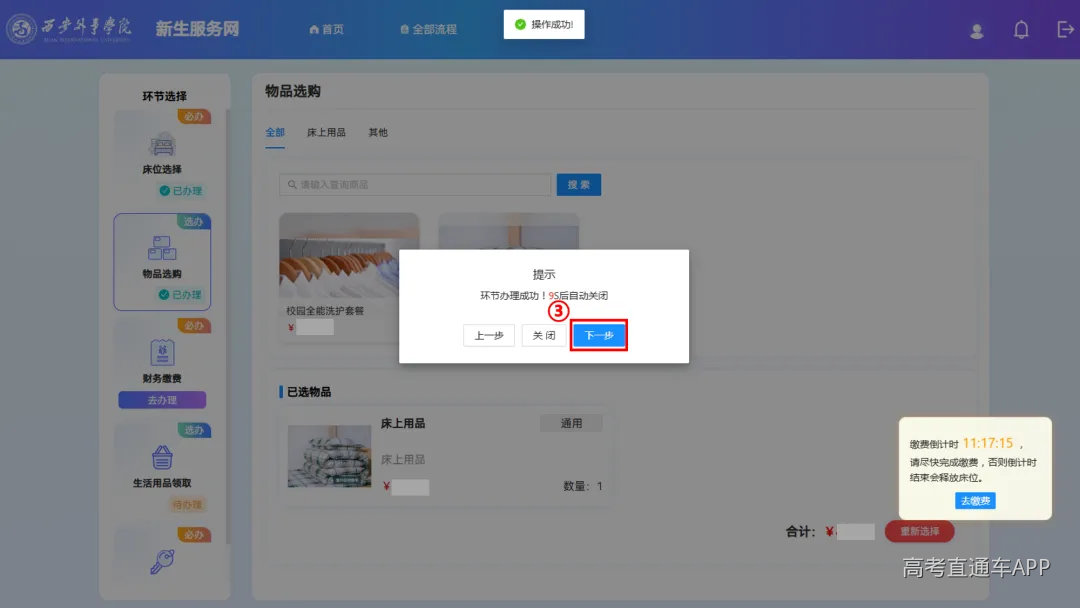Click the 待办理 status under 生活用品领取

(x=187, y=505)
